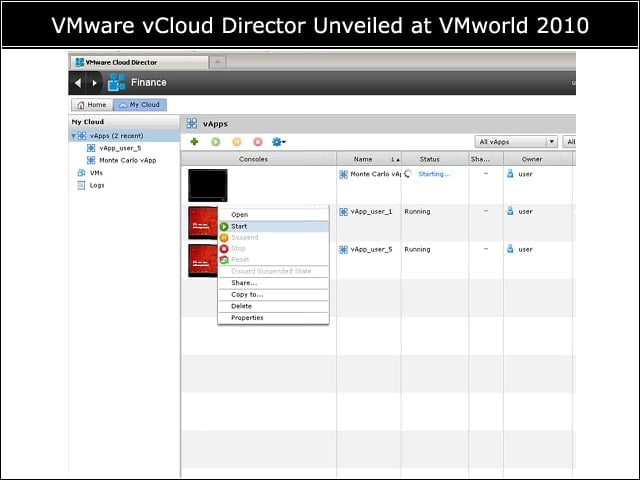Click the My Cloud sidebar heading

[88, 122]
